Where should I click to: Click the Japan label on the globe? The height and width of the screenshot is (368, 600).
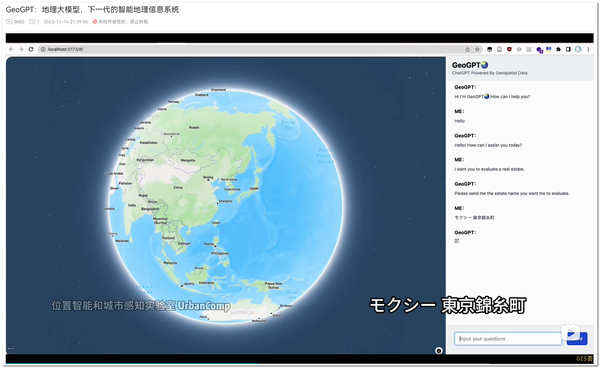tap(254, 189)
